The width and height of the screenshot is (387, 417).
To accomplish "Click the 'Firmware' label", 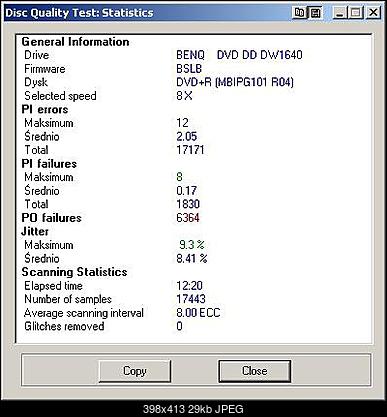I will coord(45,69).
